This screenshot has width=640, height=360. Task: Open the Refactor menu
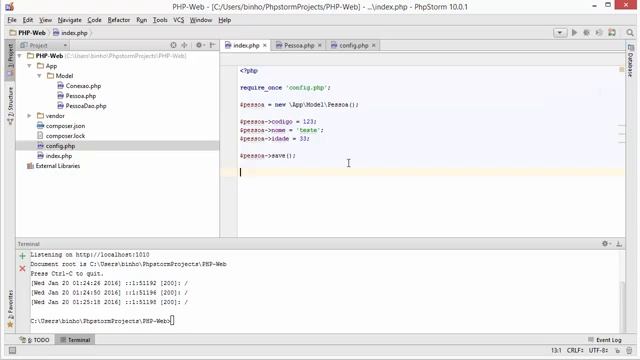coord(119,20)
